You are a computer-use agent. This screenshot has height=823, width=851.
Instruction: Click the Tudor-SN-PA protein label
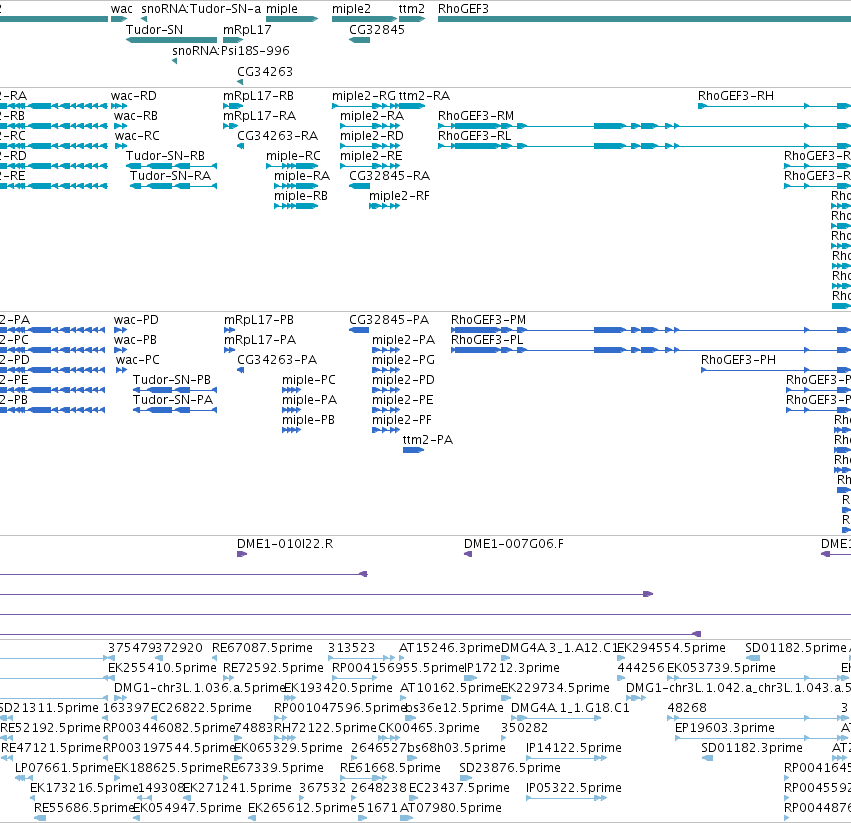tap(173, 400)
